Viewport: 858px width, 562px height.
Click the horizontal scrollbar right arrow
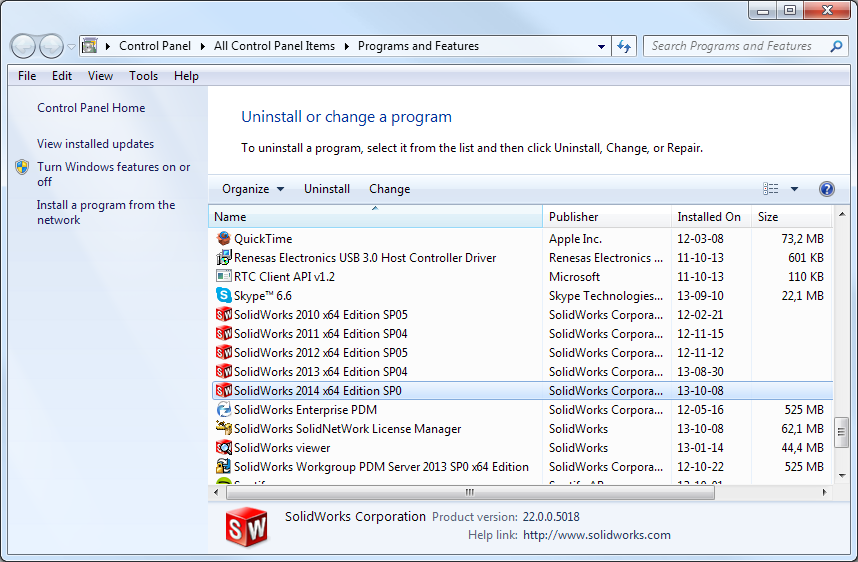(x=824, y=492)
